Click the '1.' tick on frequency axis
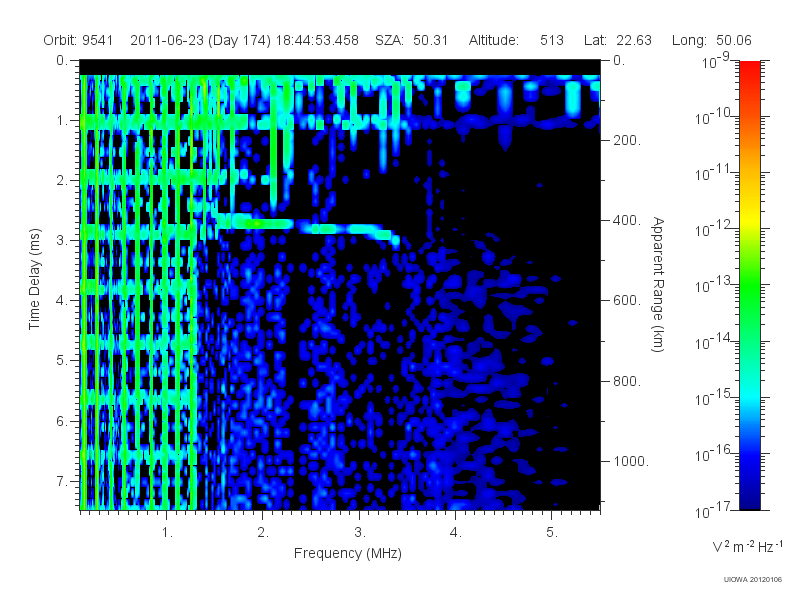The height and width of the screenshot is (600, 800). [167, 533]
